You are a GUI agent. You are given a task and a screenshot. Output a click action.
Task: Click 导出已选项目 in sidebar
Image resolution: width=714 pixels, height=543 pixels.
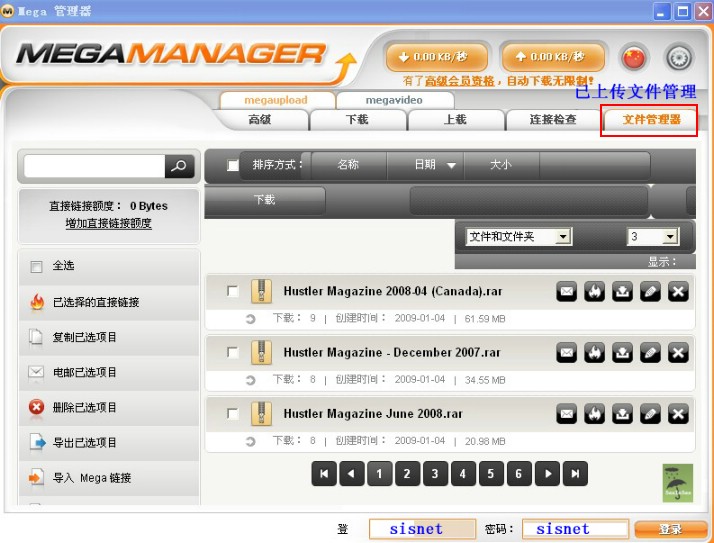(109, 443)
